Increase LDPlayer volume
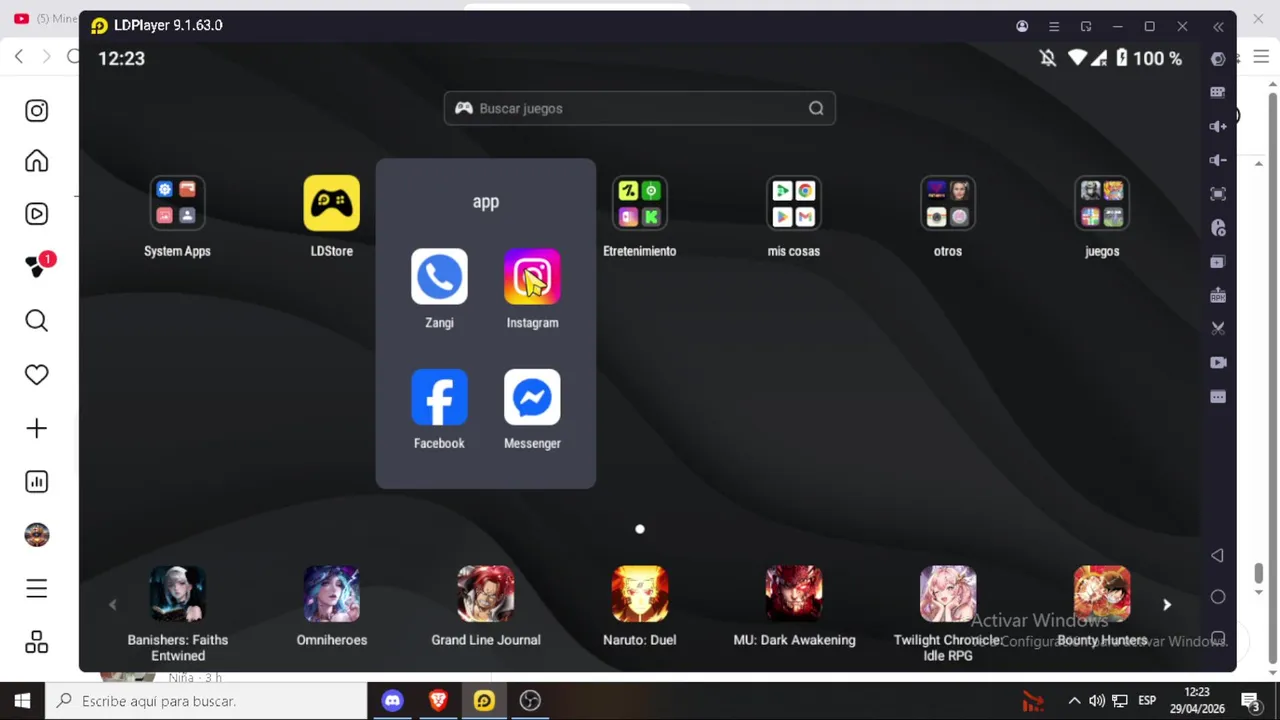The image size is (1280, 720). (x=1218, y=126)
